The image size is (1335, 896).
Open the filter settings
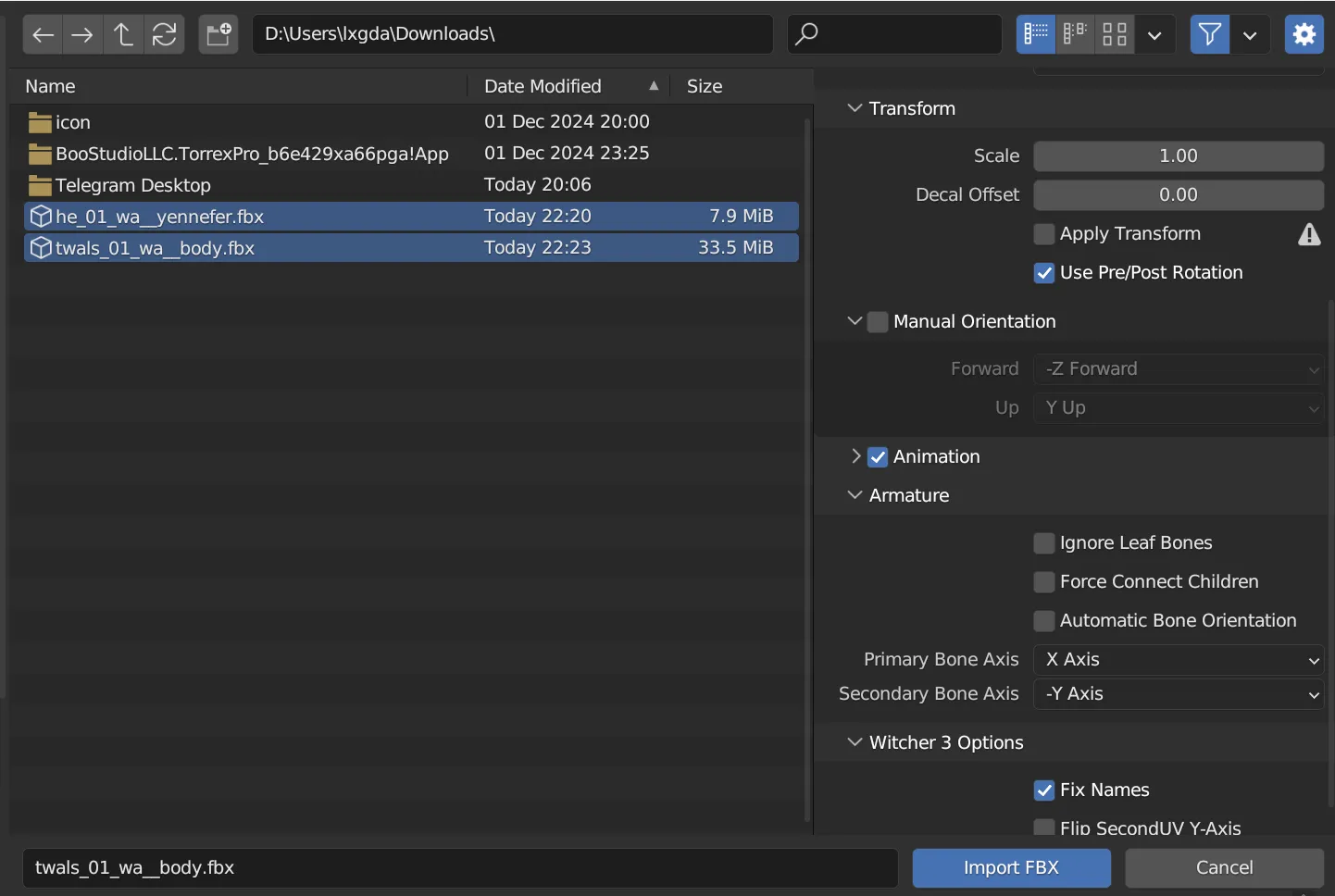pyautogui.click(x=1209, y=34)
